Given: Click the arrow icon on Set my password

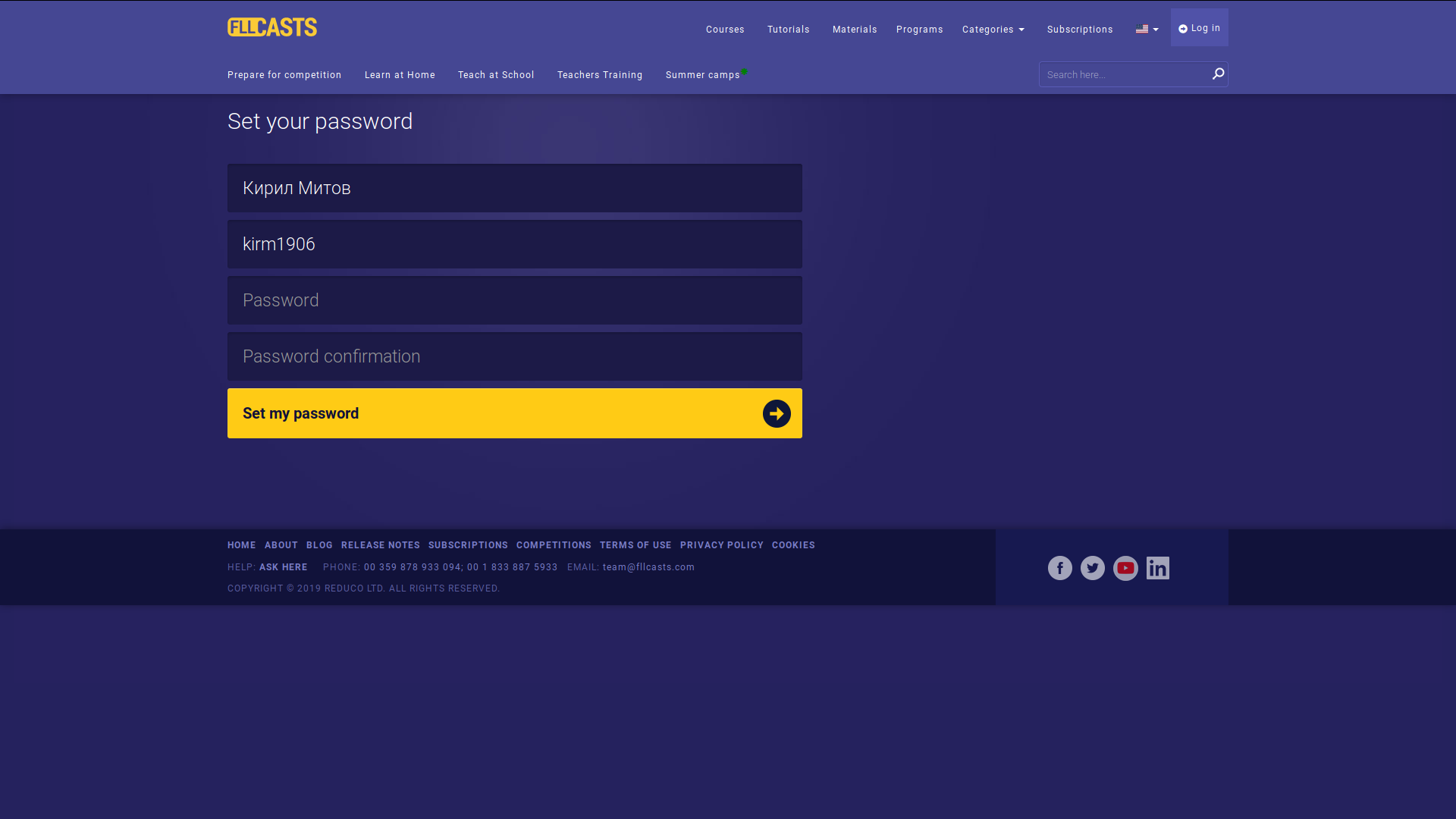Looking at the screenshot, I should 777,413.
